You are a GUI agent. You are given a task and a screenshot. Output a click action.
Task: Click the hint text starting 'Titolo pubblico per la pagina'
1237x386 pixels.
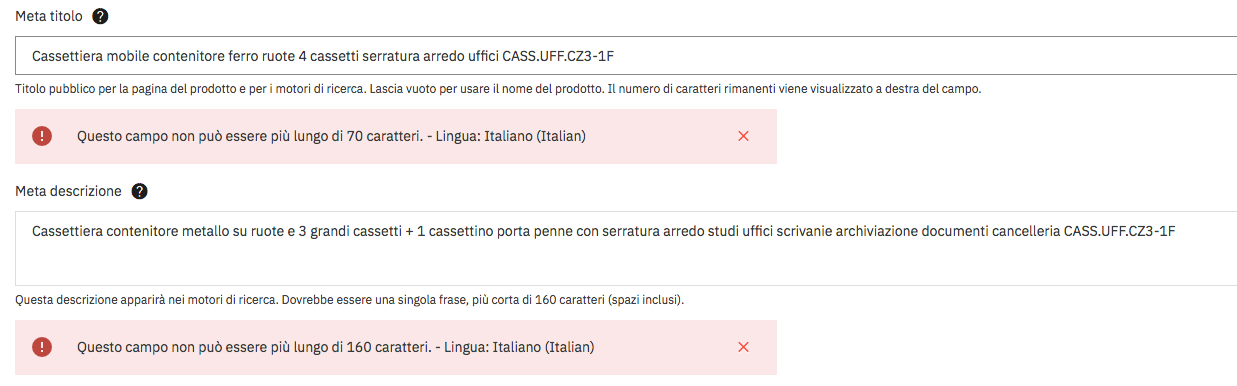[x=498, y=89]
